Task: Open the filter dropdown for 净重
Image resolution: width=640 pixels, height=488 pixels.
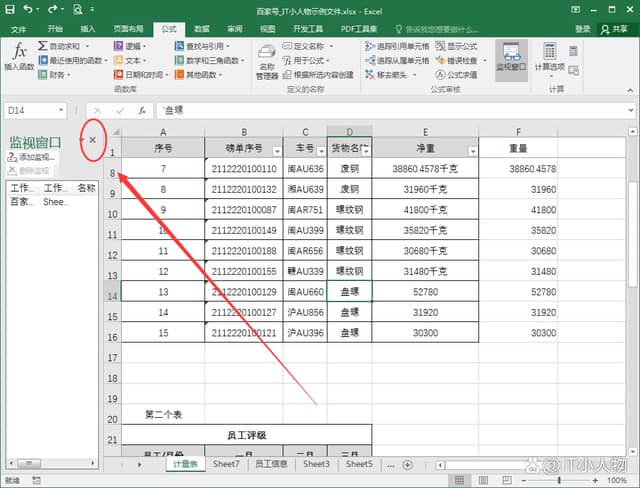Action: tap(473, 151)
